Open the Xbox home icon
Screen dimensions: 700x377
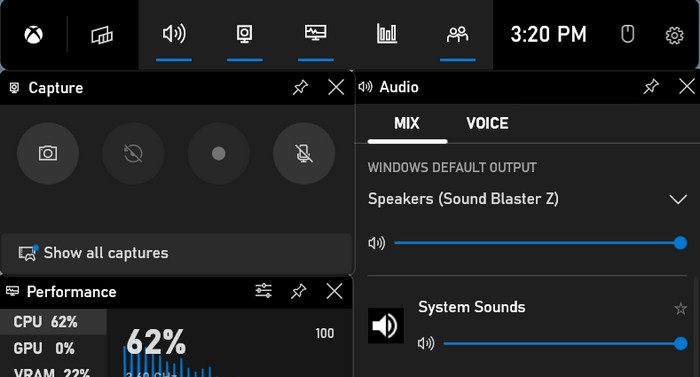[x=33, y=34]
